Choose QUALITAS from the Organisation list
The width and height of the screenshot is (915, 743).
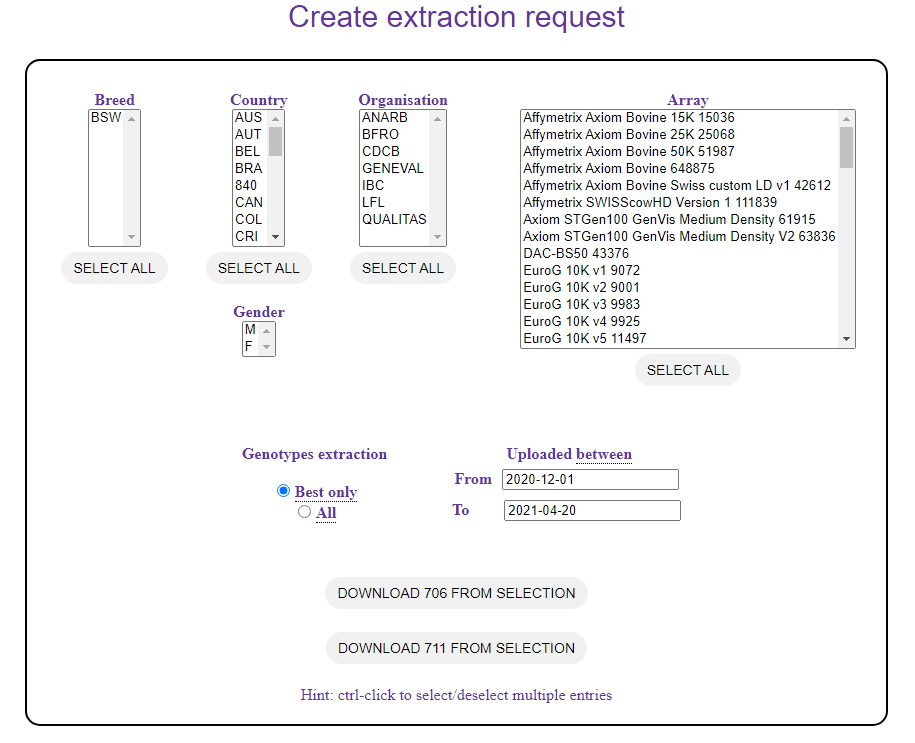[394, 220]
